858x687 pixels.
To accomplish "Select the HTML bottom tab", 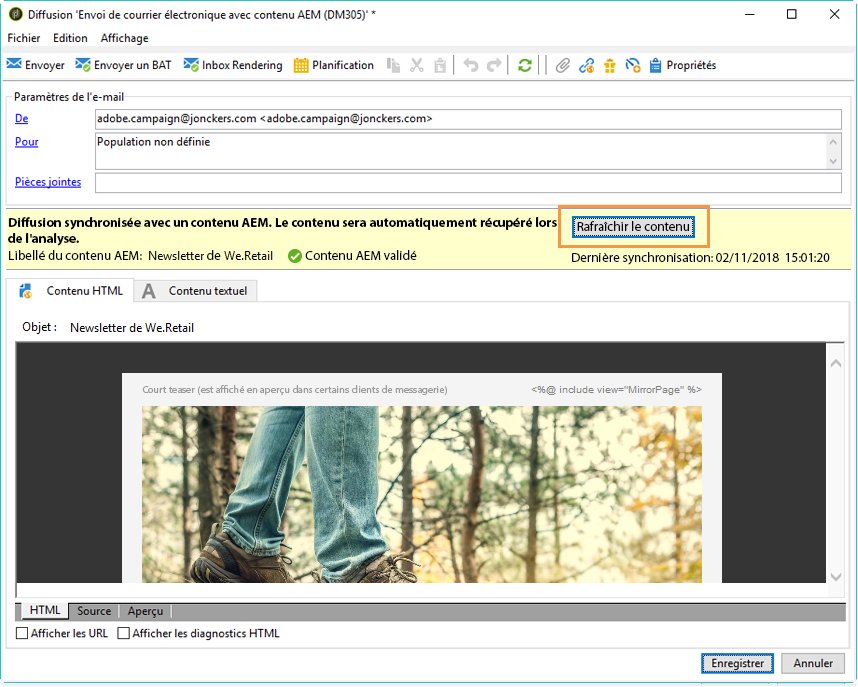I will pos(45,610).
